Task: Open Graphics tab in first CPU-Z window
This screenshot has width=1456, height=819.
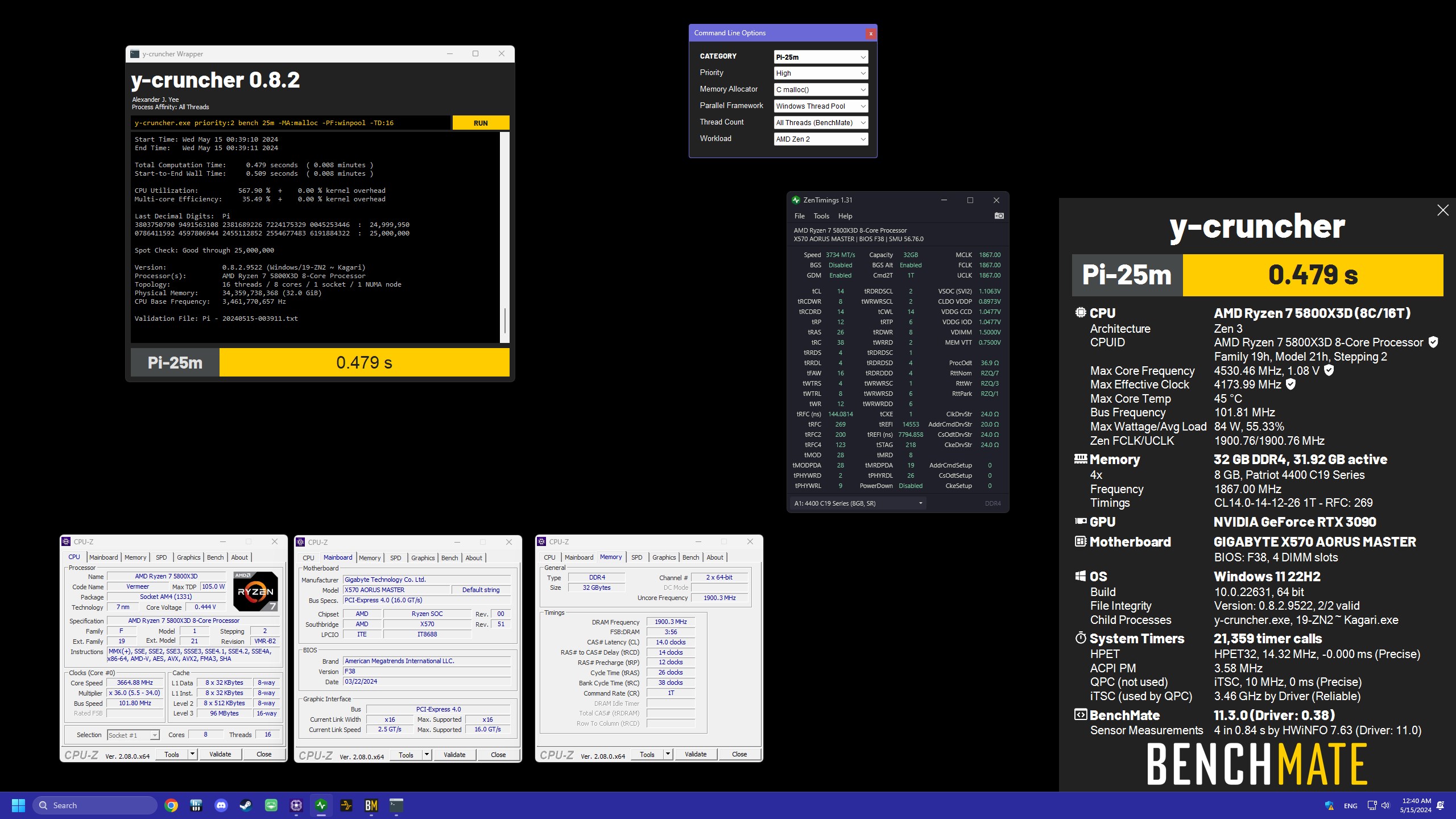Action: 188,557
